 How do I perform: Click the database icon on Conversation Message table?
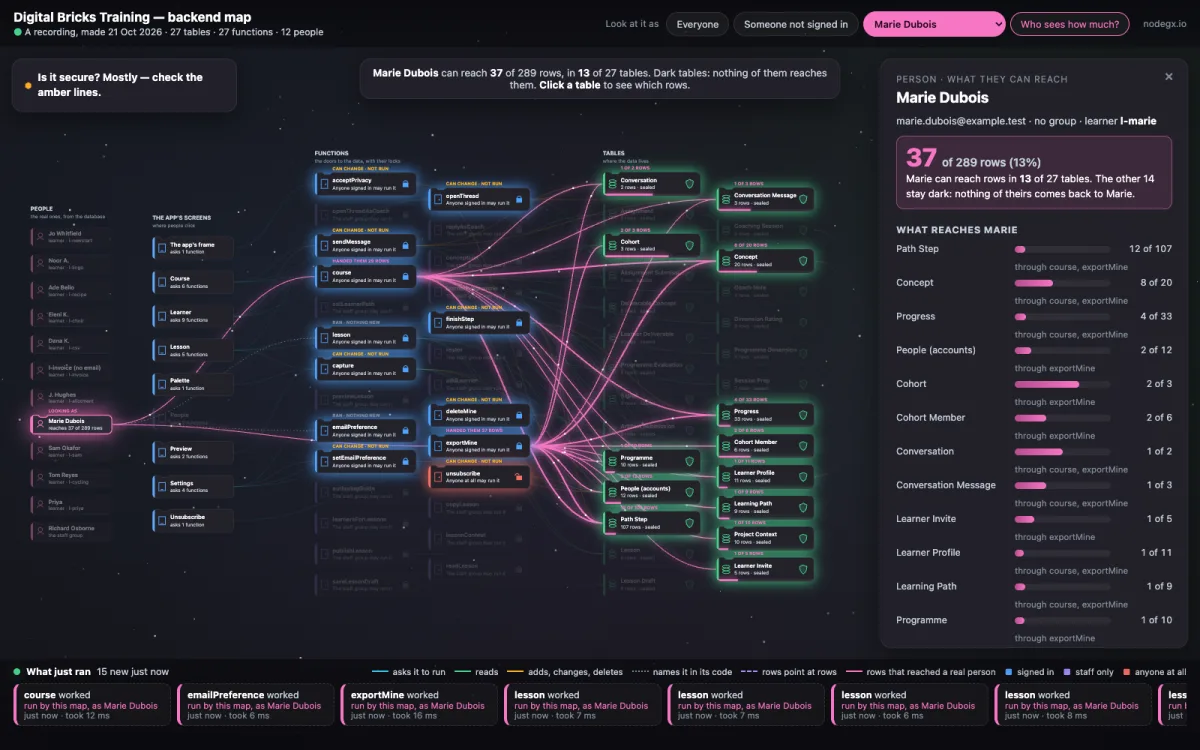coord(726,199)
